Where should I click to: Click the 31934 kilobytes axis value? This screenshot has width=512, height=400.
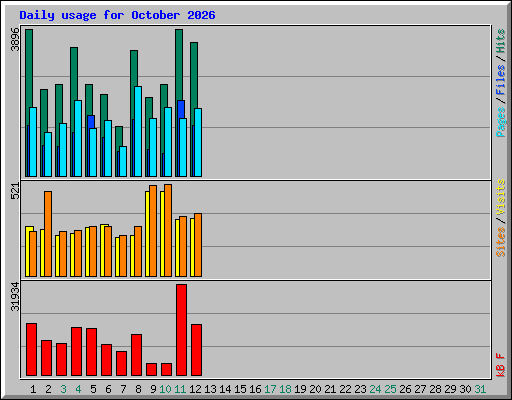pos(15,296)
